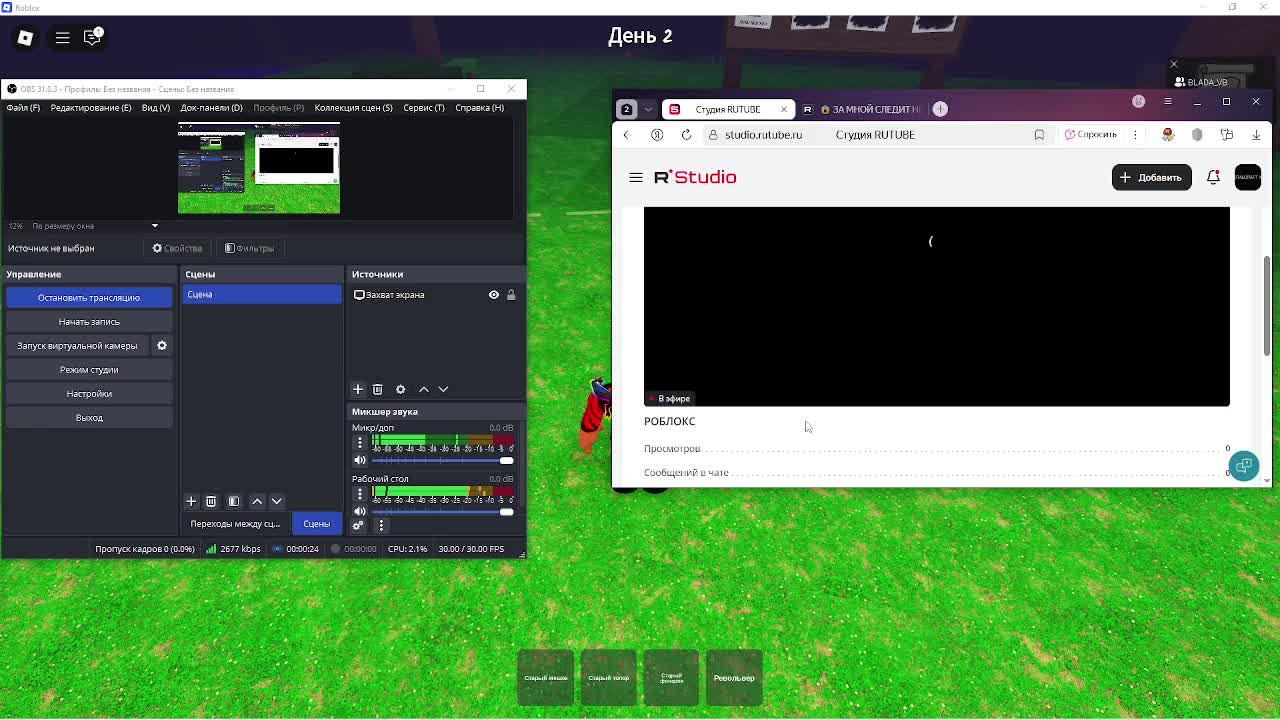Expand the browser tab groups chevron

pos(648,109)
